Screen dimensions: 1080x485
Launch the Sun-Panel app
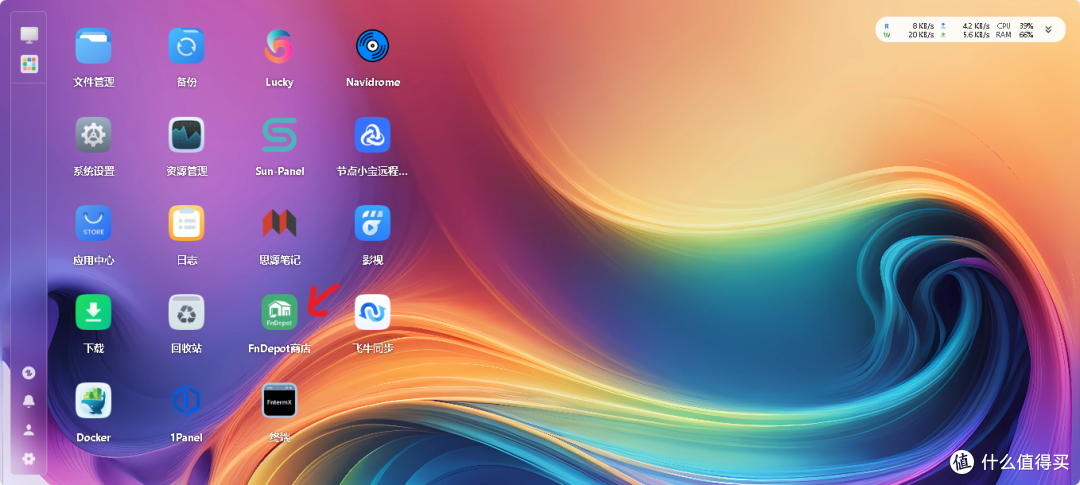[279, 135]
